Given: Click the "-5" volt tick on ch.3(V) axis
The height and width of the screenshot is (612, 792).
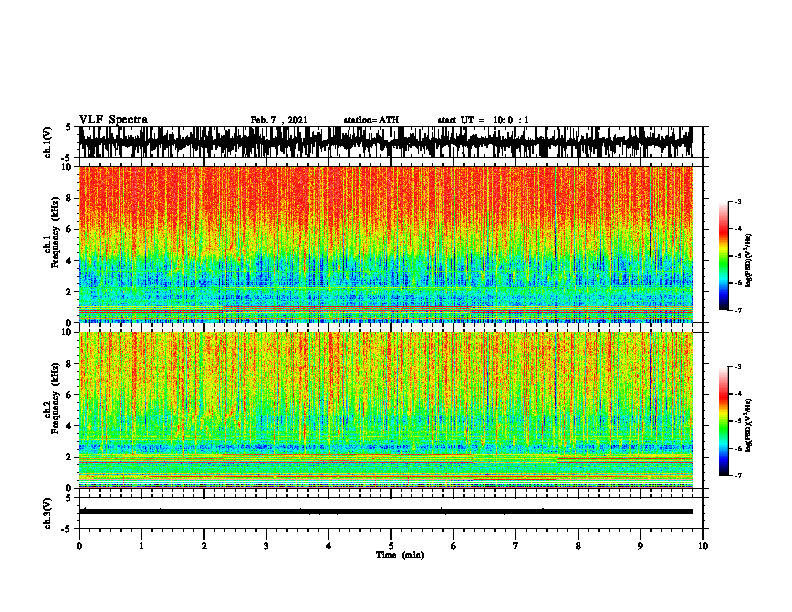Looking at the screenshot, I should [68, 529].
